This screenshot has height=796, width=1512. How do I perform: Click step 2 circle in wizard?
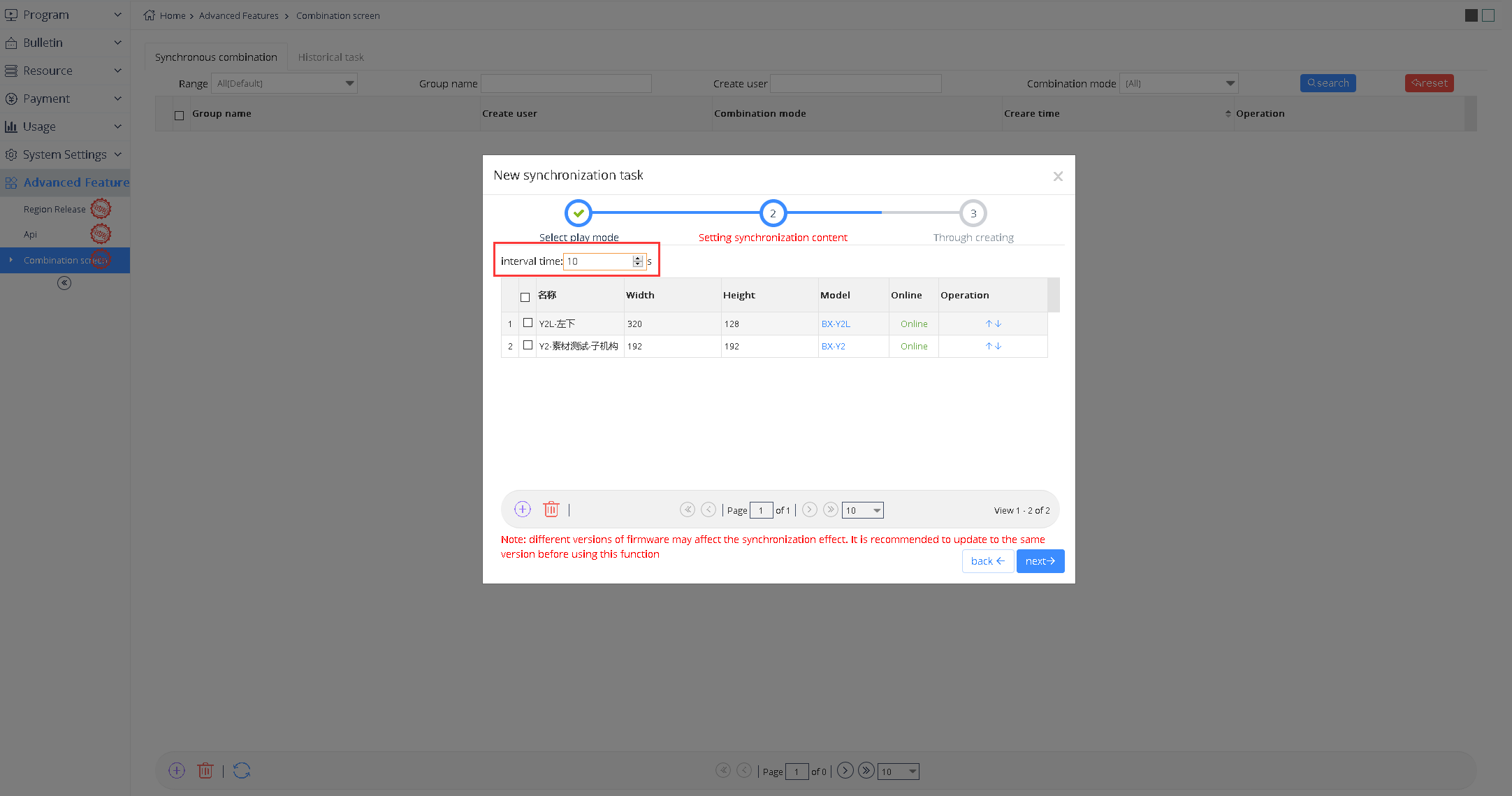coord(773,213)
